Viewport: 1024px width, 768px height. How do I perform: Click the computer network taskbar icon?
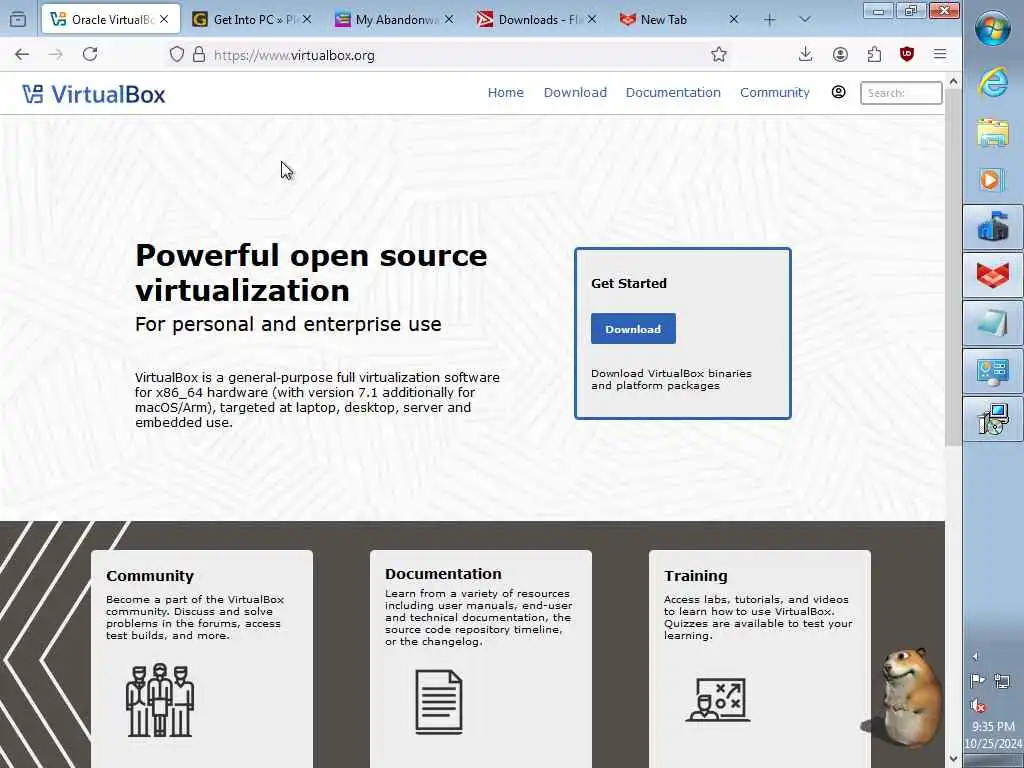pyautogui.click(x=993, y=420)
